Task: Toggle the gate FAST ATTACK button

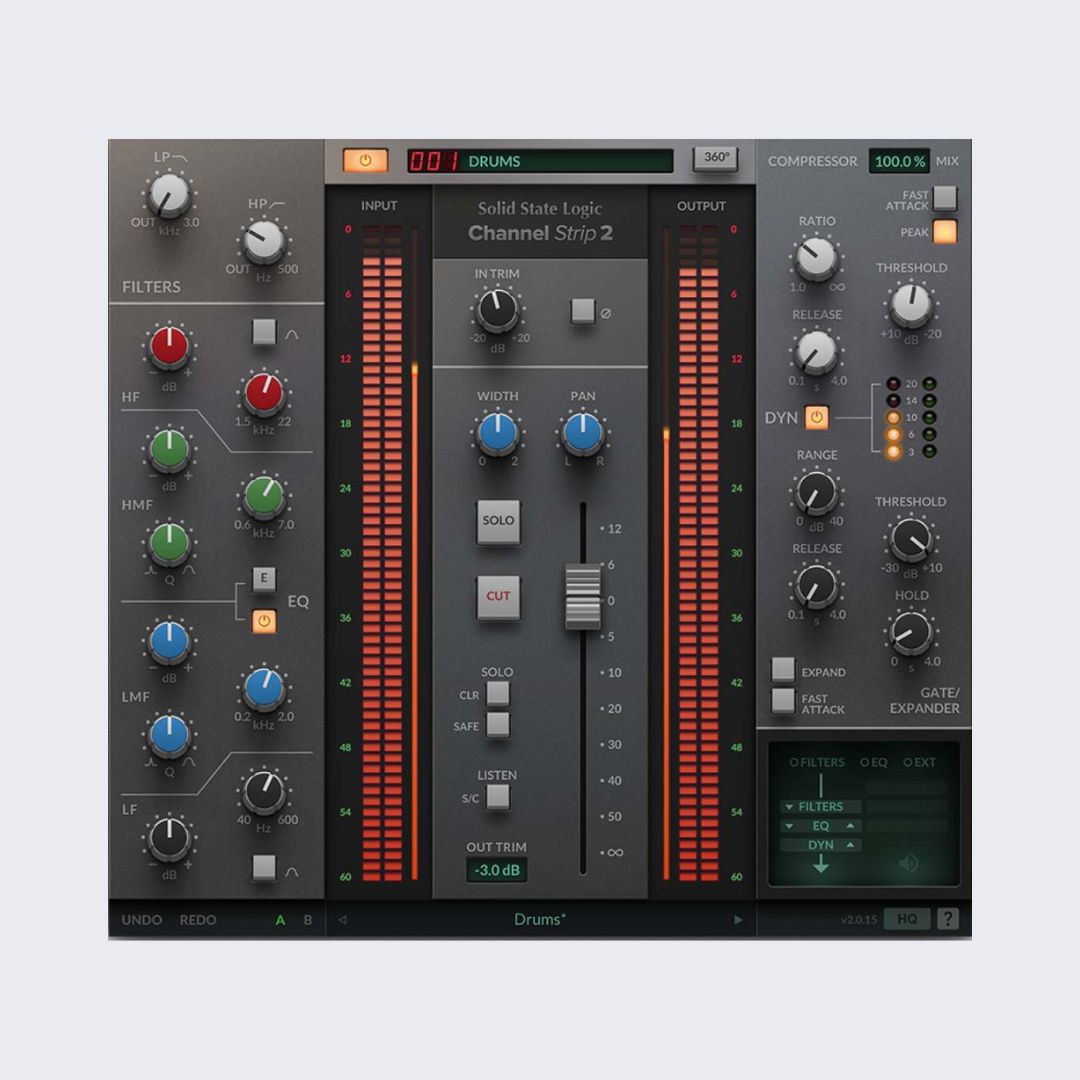Action: 782,701
